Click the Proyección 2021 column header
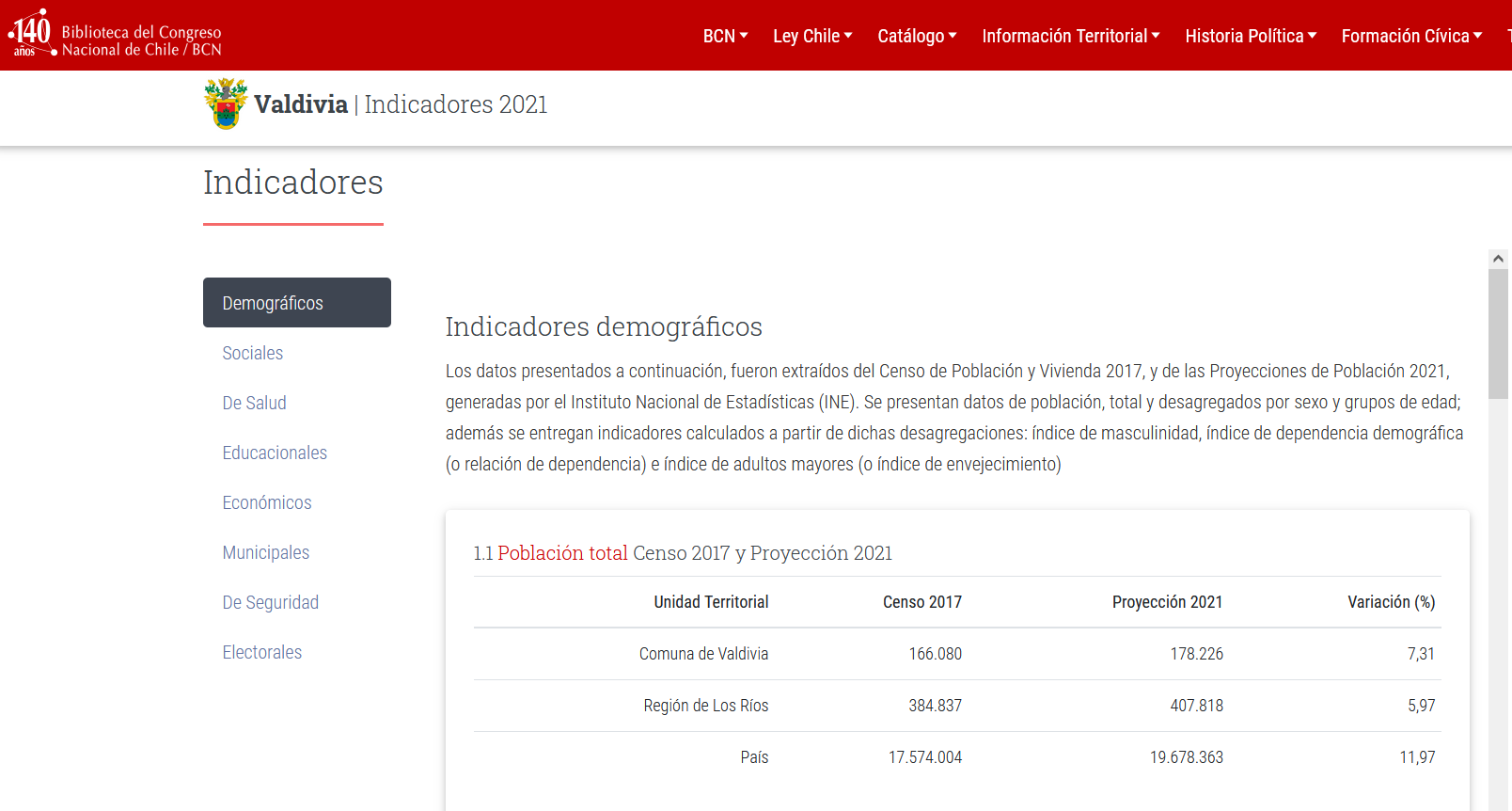This screenshot has width=1512, height=811. (x=1167, y=602)
